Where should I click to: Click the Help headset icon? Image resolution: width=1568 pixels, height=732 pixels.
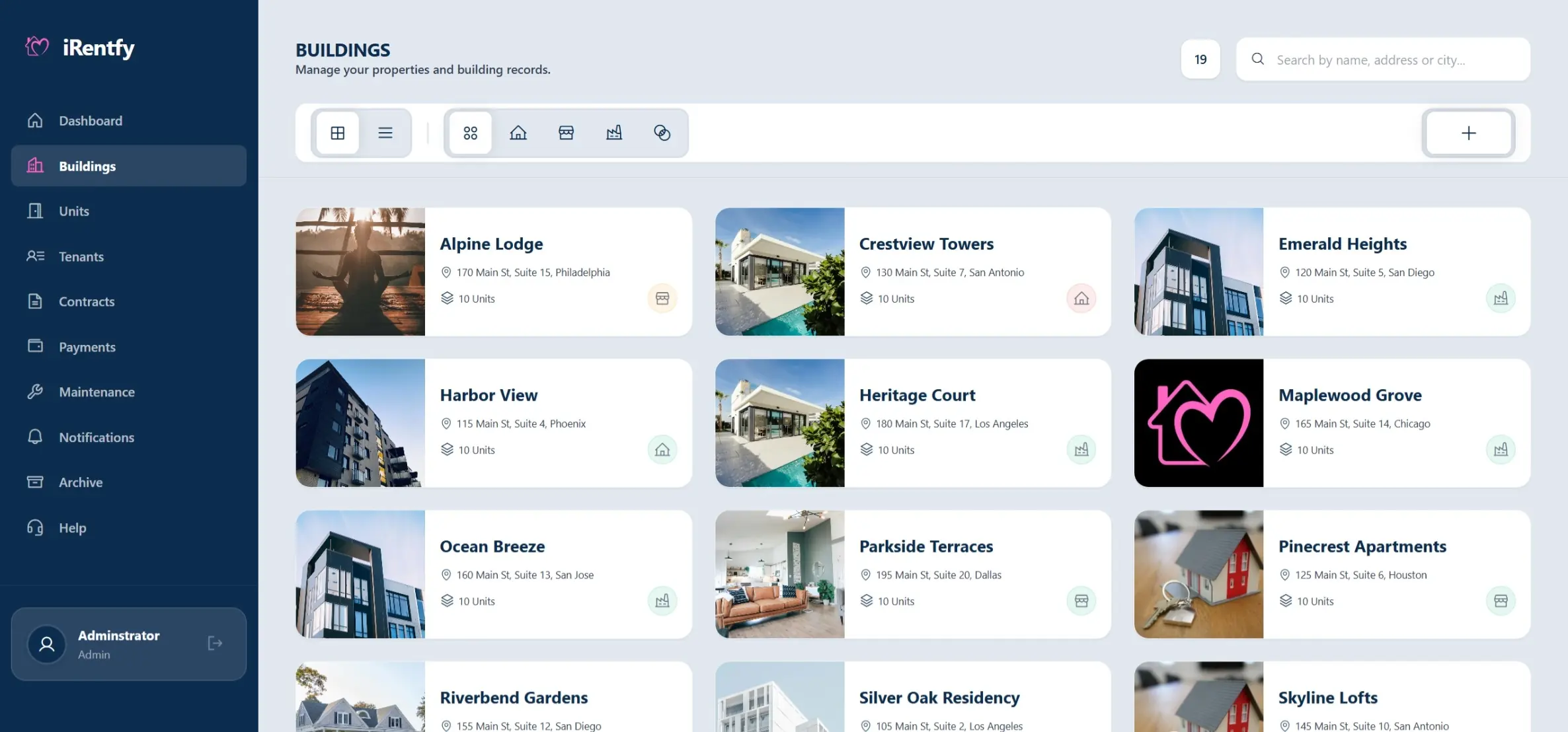(35, 527)
